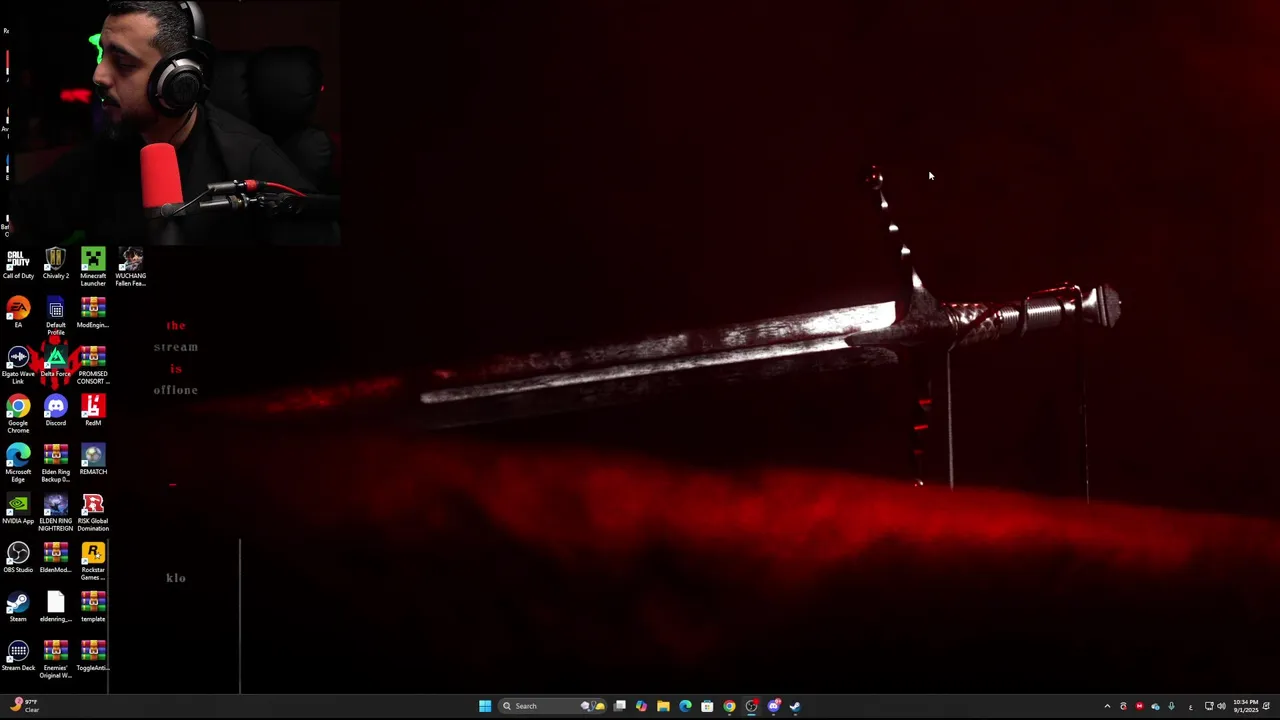Open the Steam desktop shortcut
This screenshot has width=1280, height=720.
pos(18,607)
